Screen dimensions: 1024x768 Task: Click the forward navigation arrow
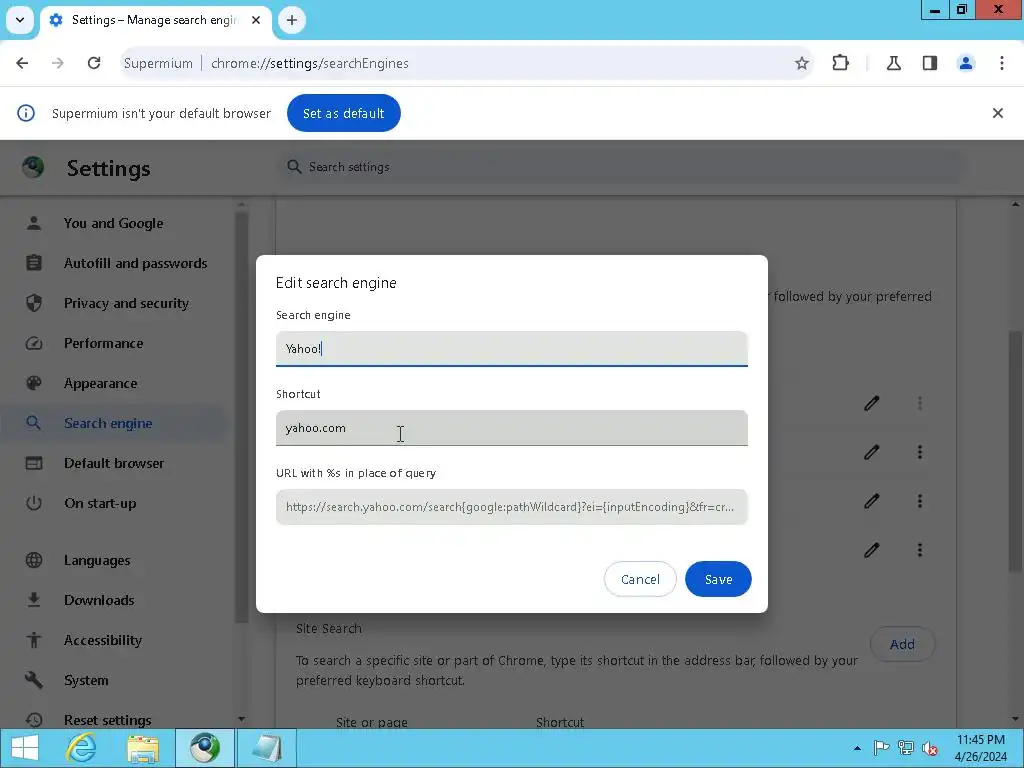[x=57, y=63]
